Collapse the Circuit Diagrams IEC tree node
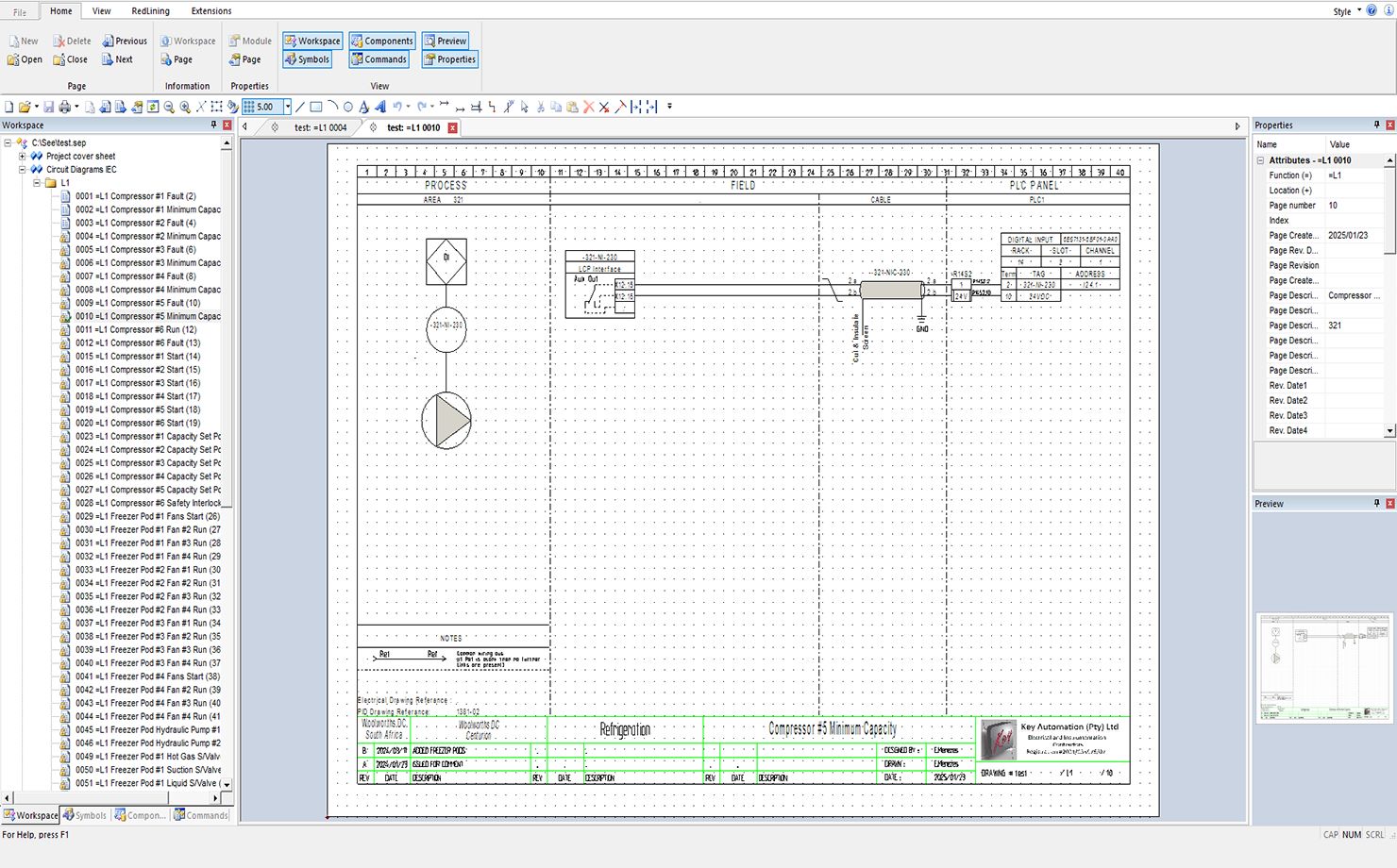Viewport: 1397px width, 868px height. [22, 170]
